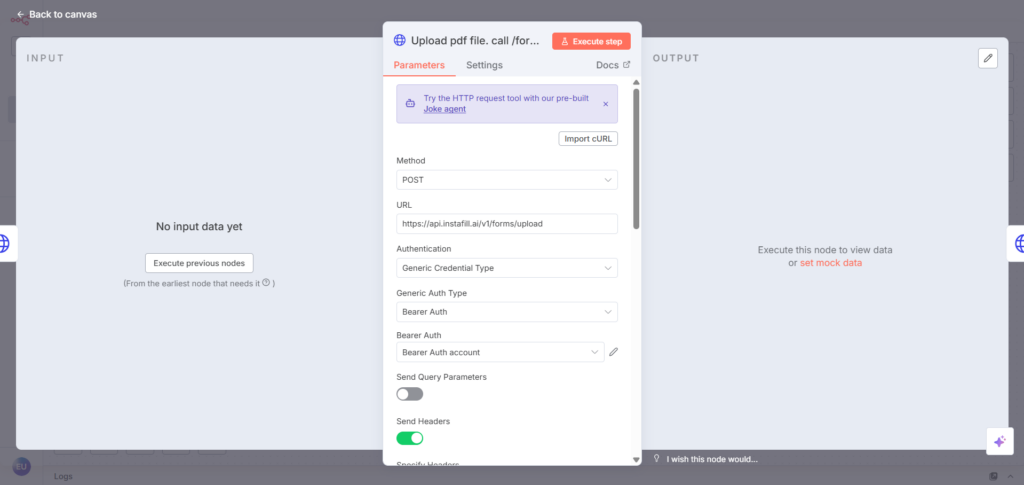Viewport: 1024px width, 485px height.
Task: Click the Execute step button
Action: (x=591, y=41)
